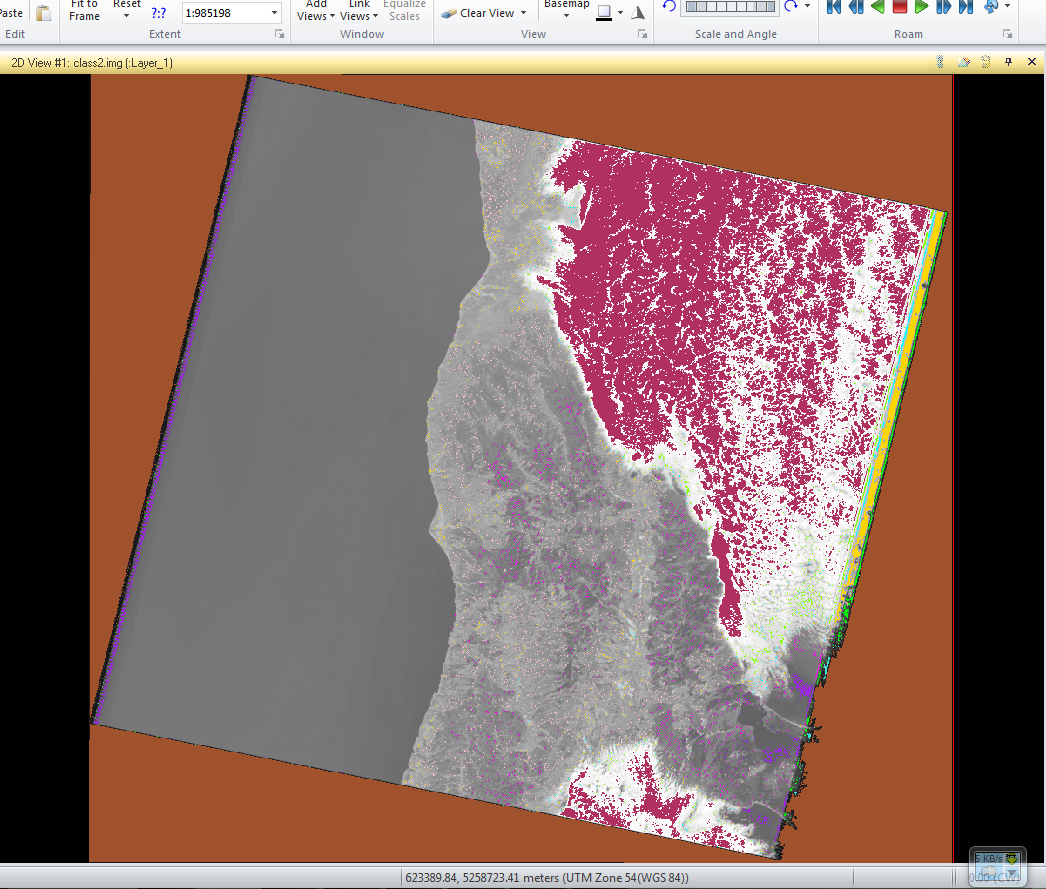The width and height of the screenshot is (1046, 889).
Task: Open the Clear View dropdown arrow
Action: [524, 13]
